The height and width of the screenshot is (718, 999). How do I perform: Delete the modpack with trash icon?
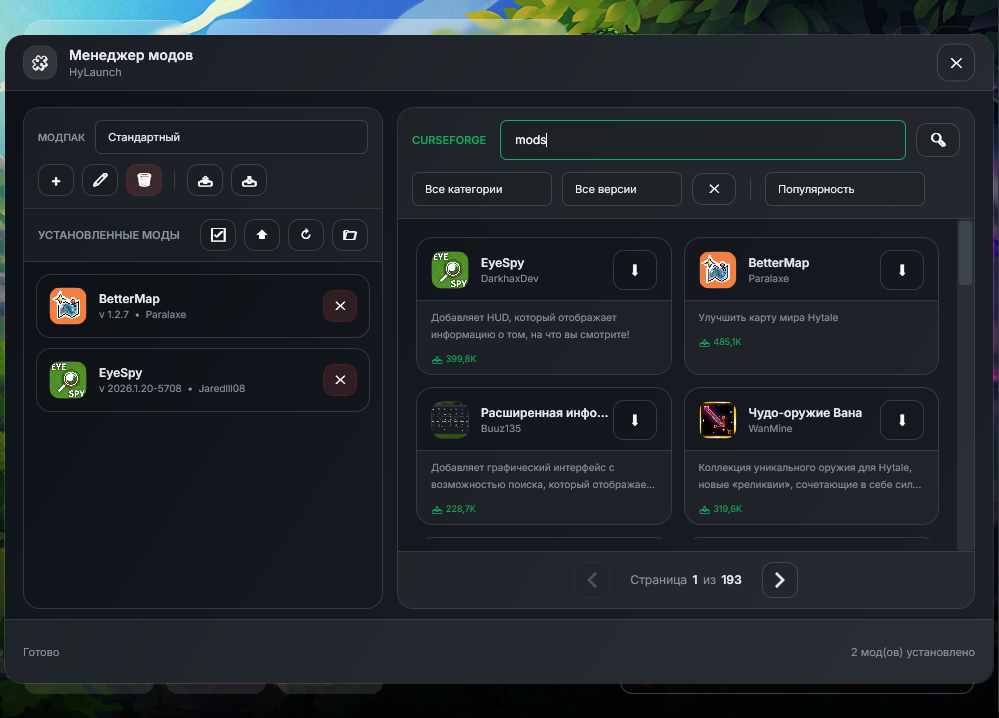point(144,181)
